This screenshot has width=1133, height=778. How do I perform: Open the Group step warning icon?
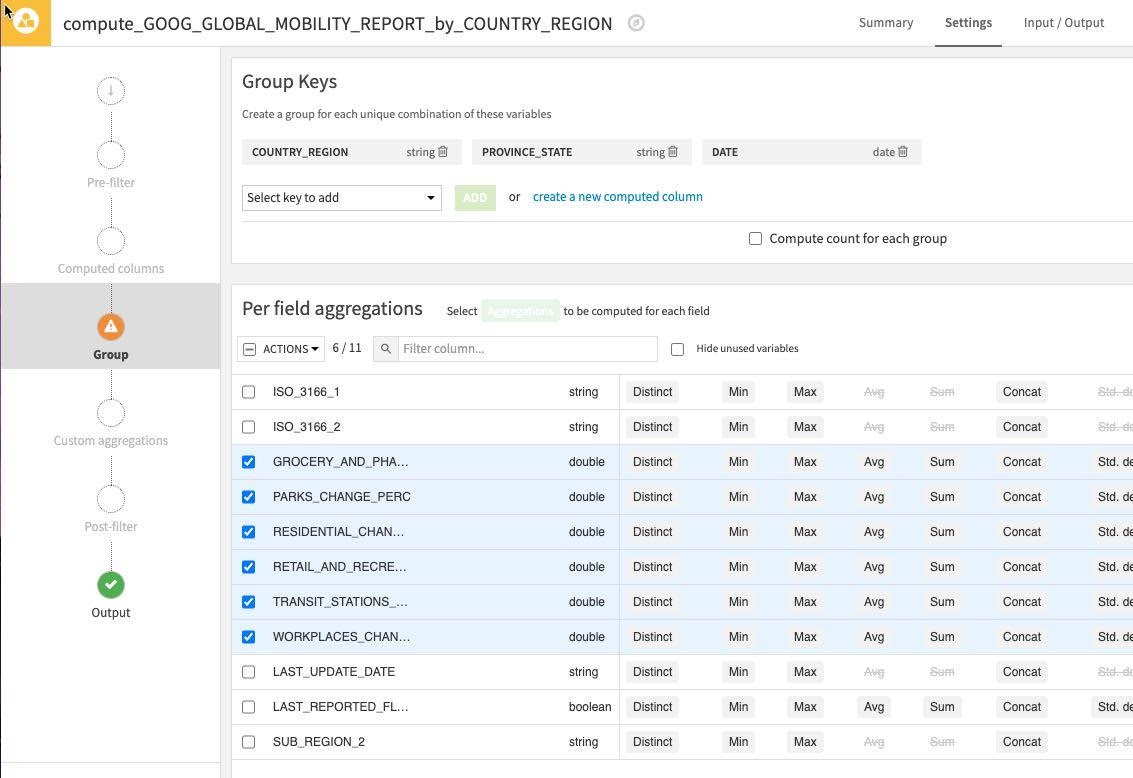pos(111,327)
